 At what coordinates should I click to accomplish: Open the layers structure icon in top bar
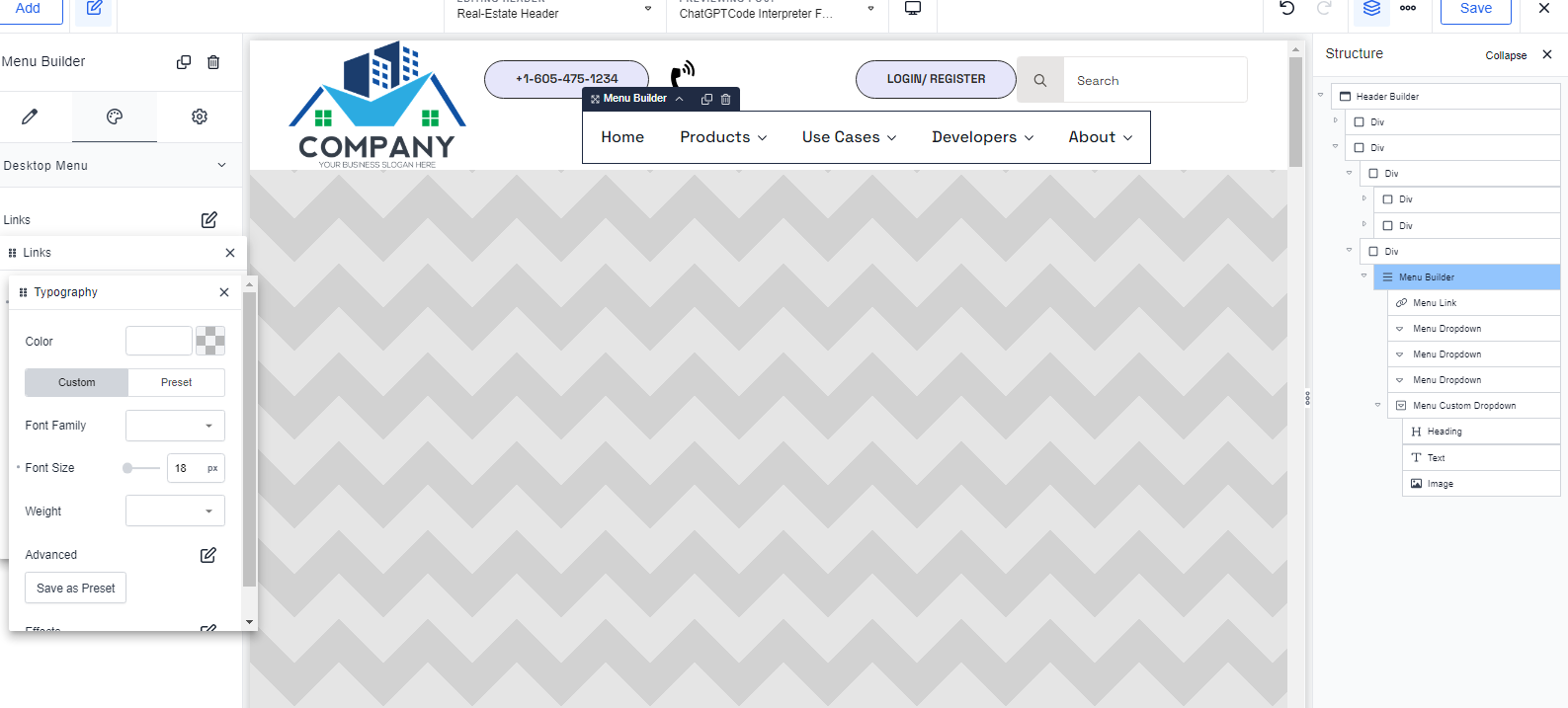(x=1371, y=9)
